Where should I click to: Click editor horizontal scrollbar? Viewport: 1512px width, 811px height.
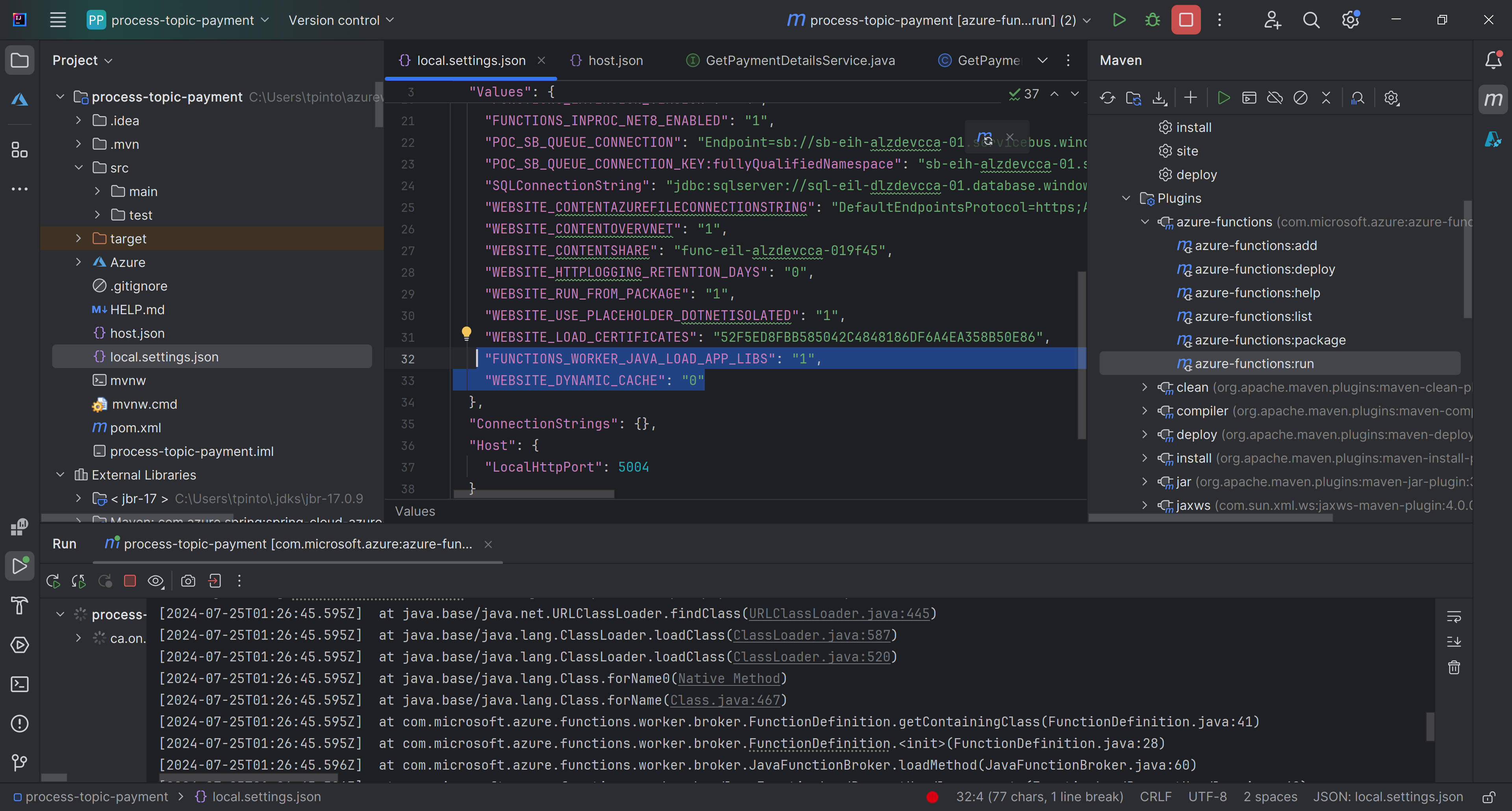[534, 494]
